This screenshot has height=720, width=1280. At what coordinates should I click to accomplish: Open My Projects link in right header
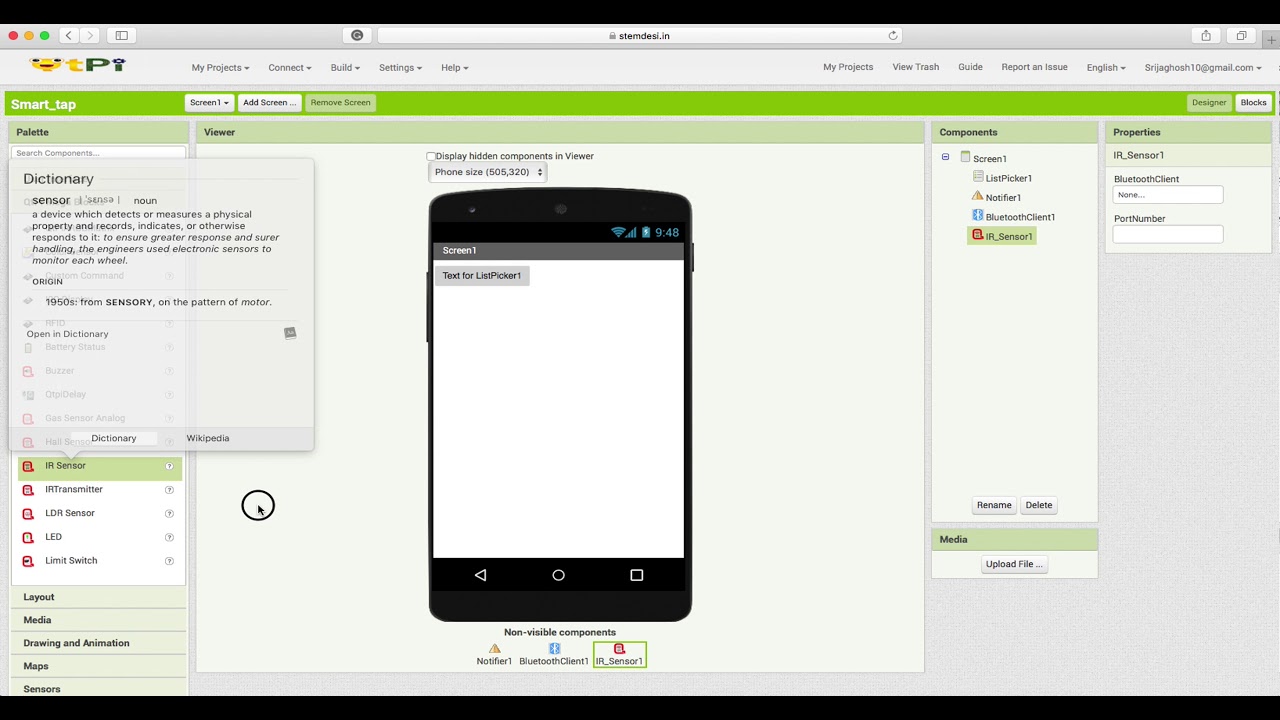pos(848,67)
